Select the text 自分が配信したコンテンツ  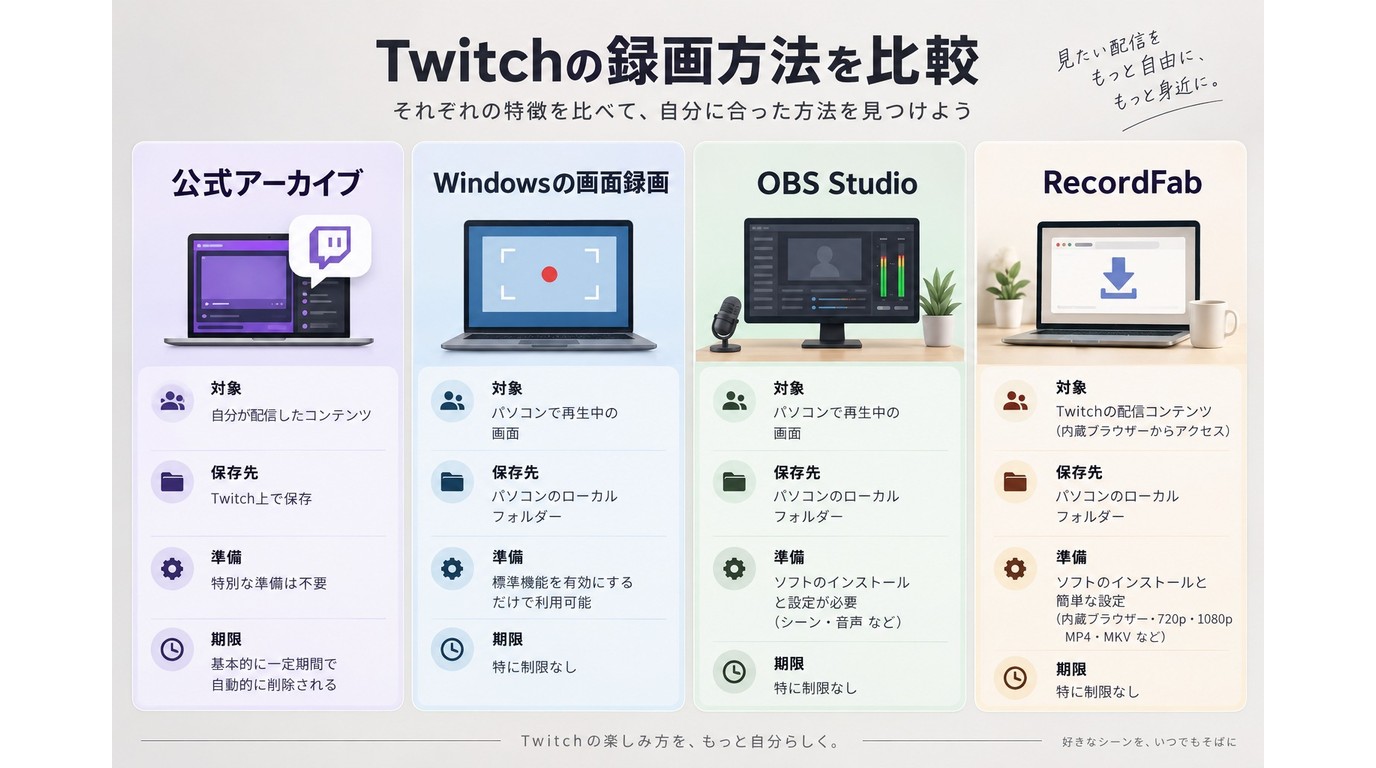coord(291,415)
